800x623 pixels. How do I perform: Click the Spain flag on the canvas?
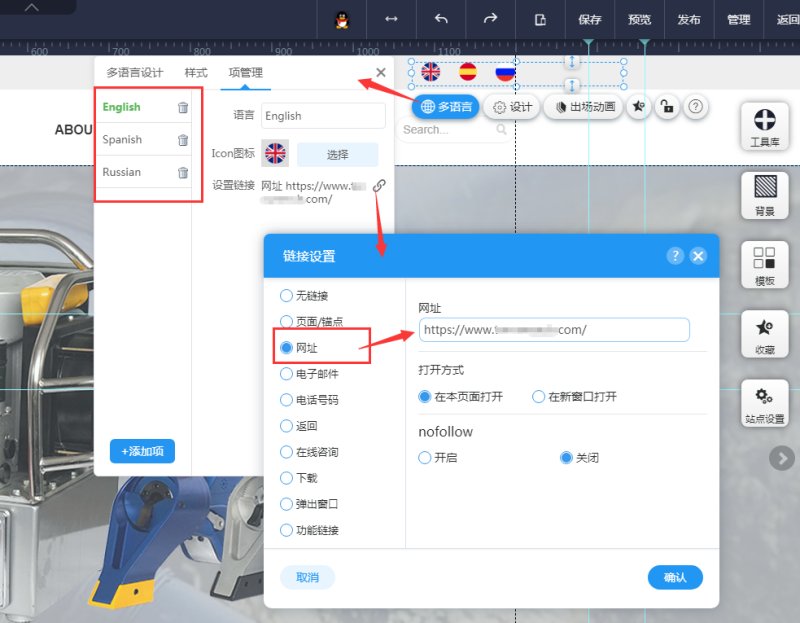tap(468, 72)
